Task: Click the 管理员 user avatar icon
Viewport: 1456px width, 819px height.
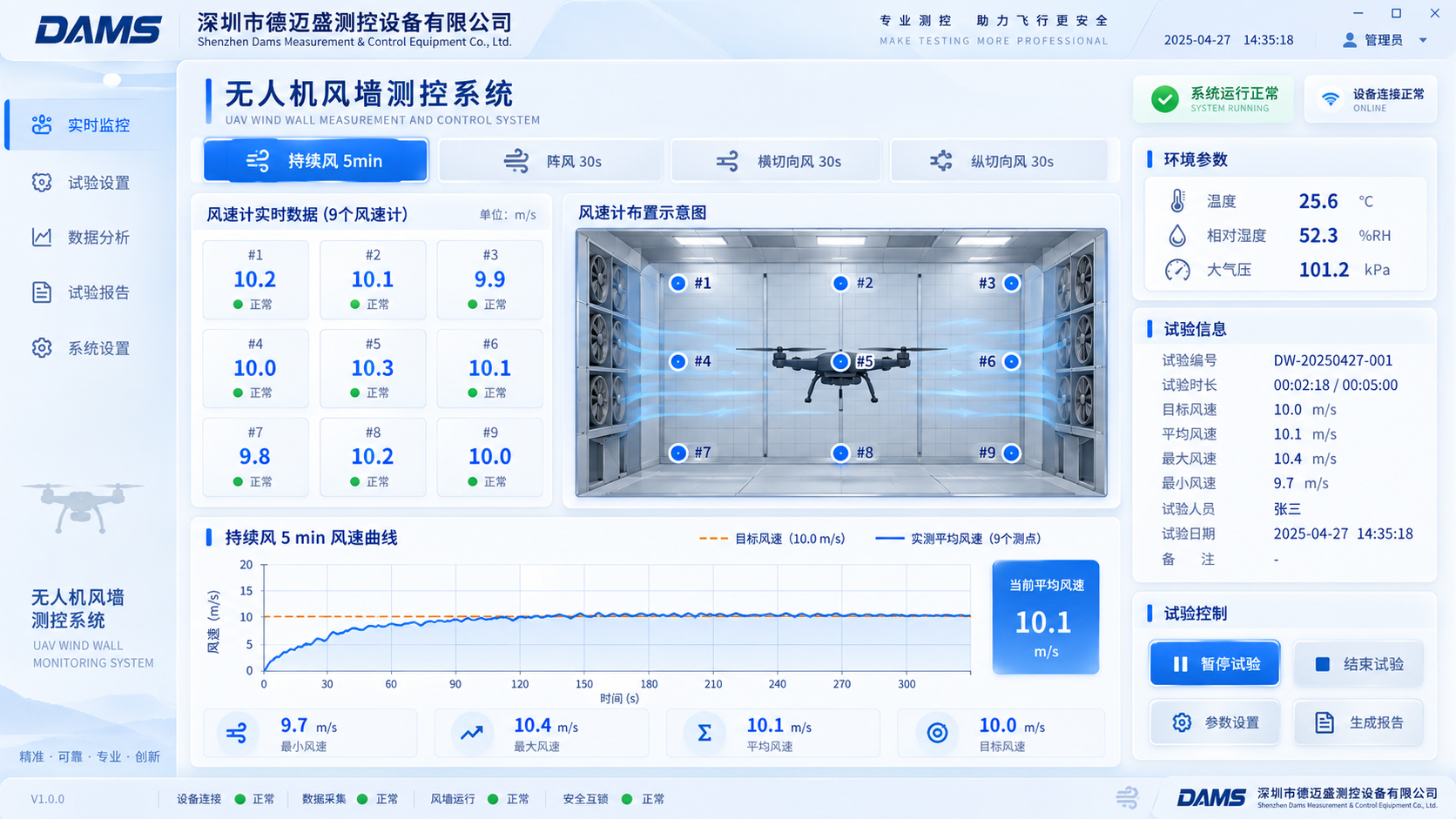Action: 1350,40
